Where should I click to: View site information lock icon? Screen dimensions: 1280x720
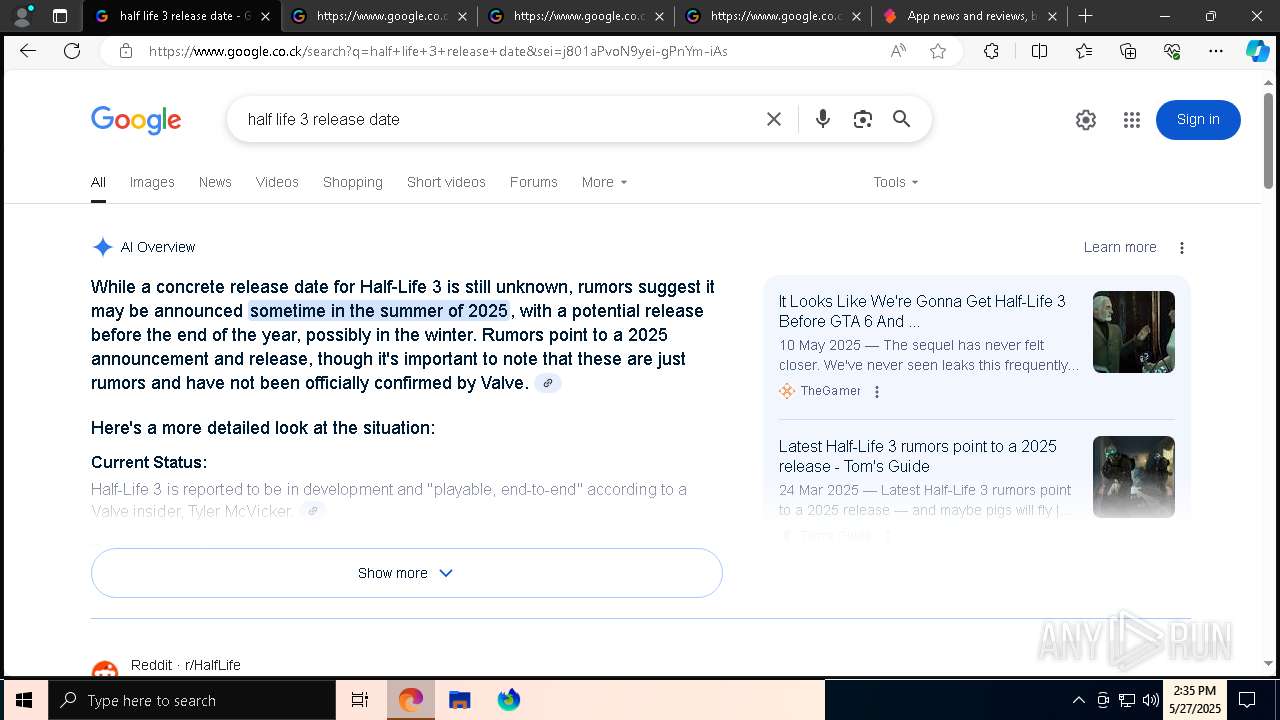click(x=126, y=51)
